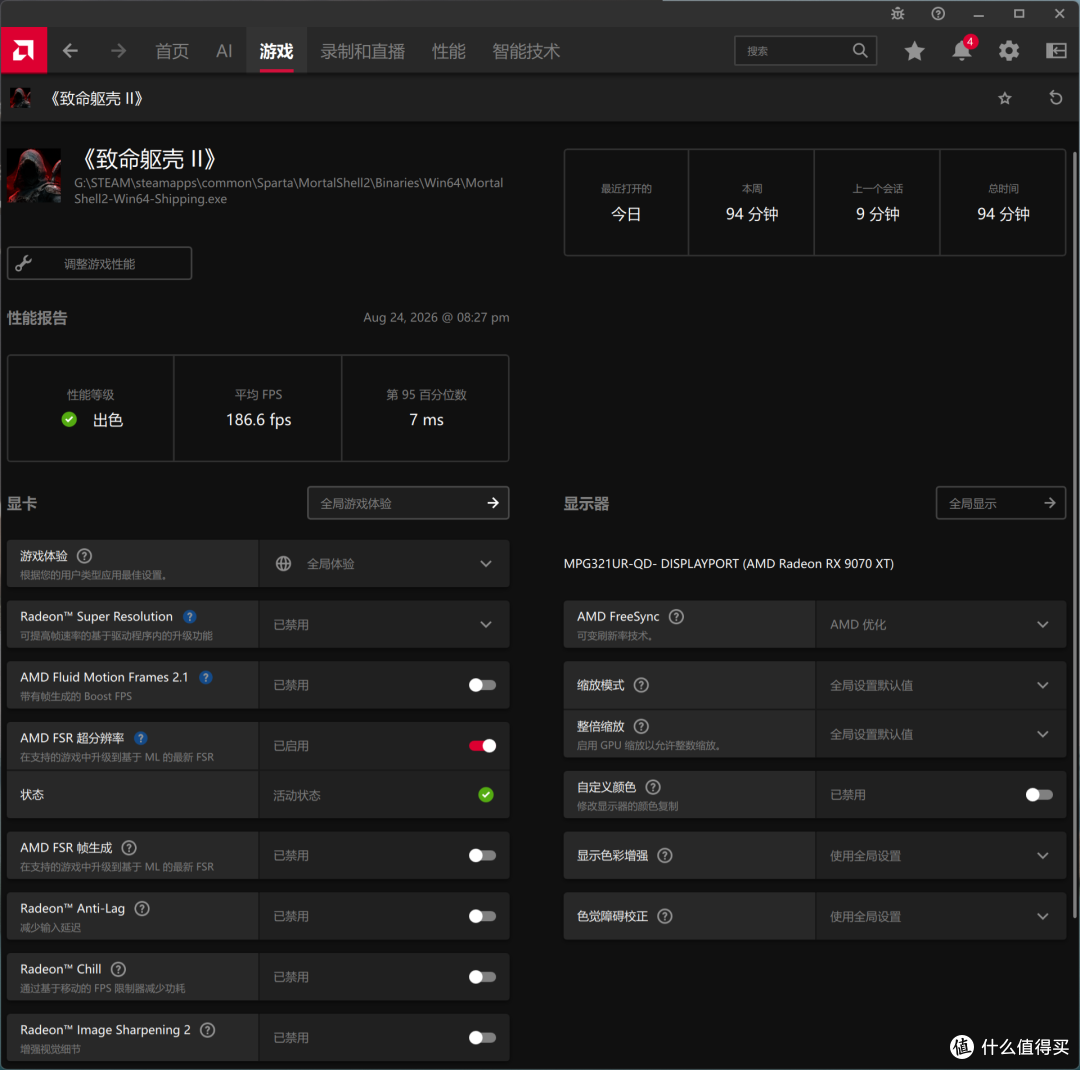Screen dimensions: 1080x1070
Task: Click the Aug 24, 2026 report timestamp
Action: pyautogui.click(x=436, y=318)
